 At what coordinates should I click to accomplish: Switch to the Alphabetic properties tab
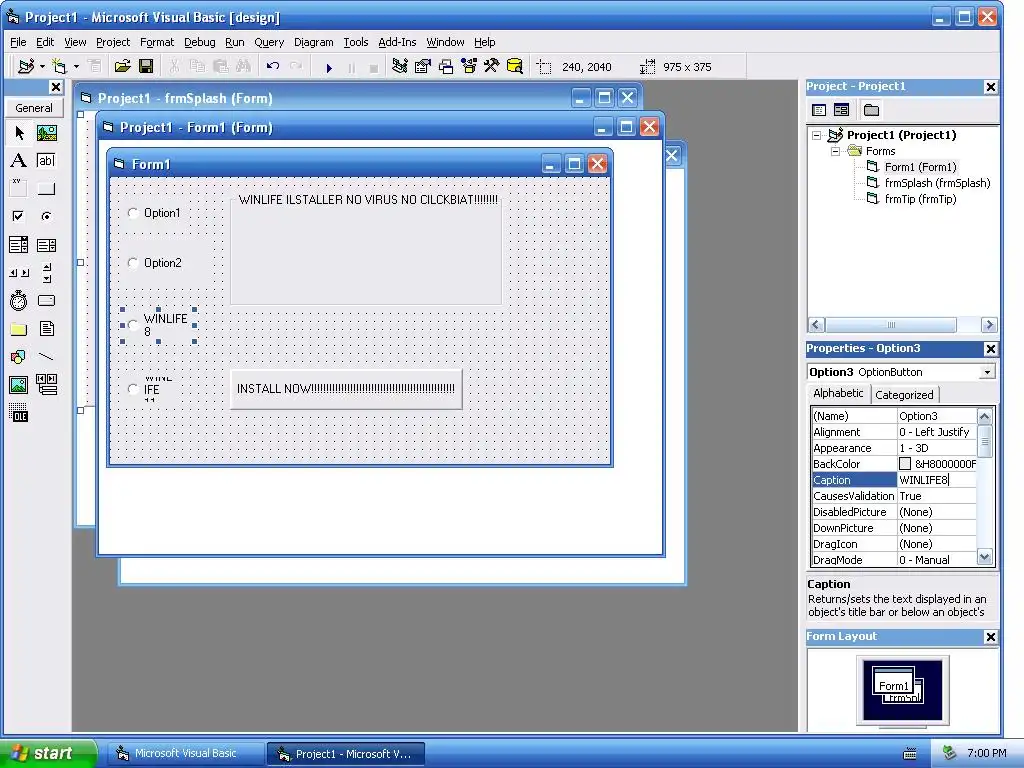[839, 393]
